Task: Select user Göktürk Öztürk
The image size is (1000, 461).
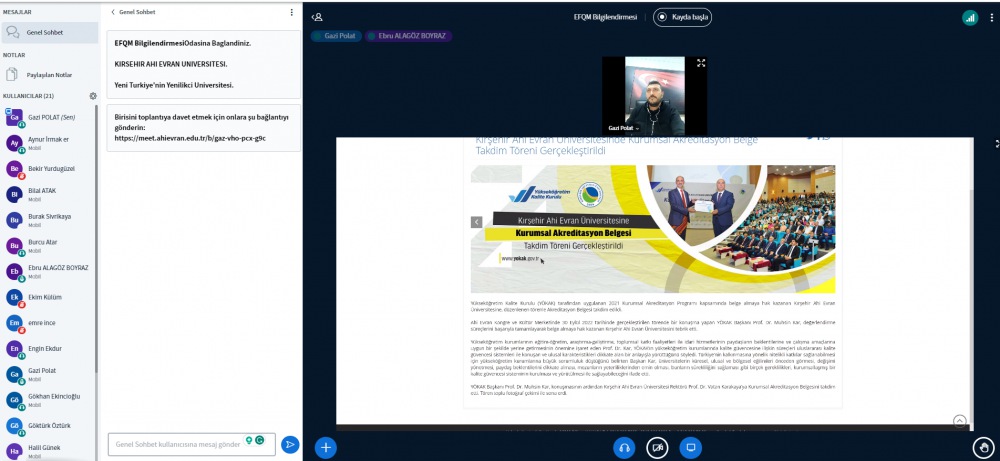Action: tap(50, 426)
